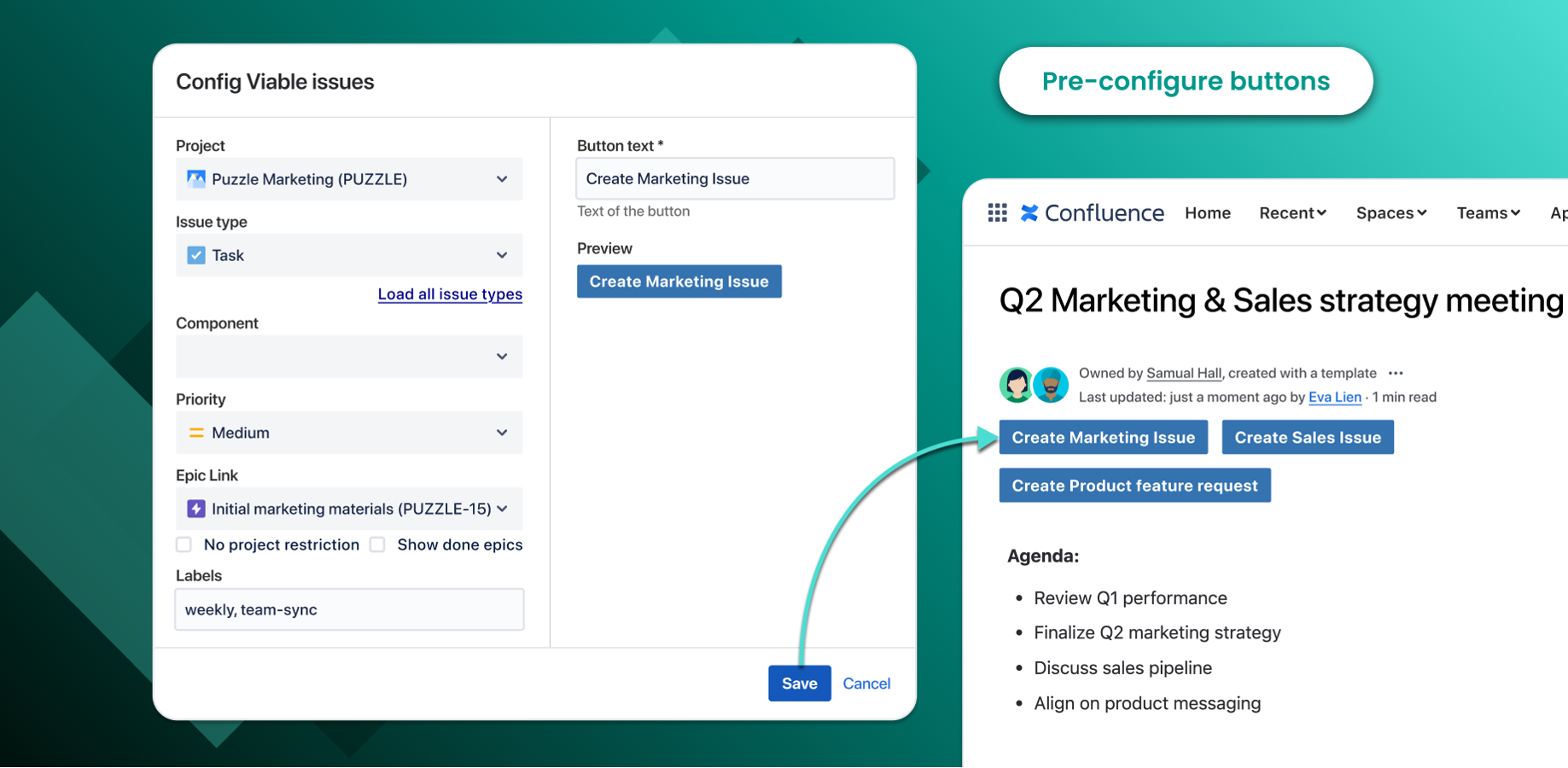Go to Home in Confluence navigation
Screen dimensions: 1568x768
(x=1207, y=212)
